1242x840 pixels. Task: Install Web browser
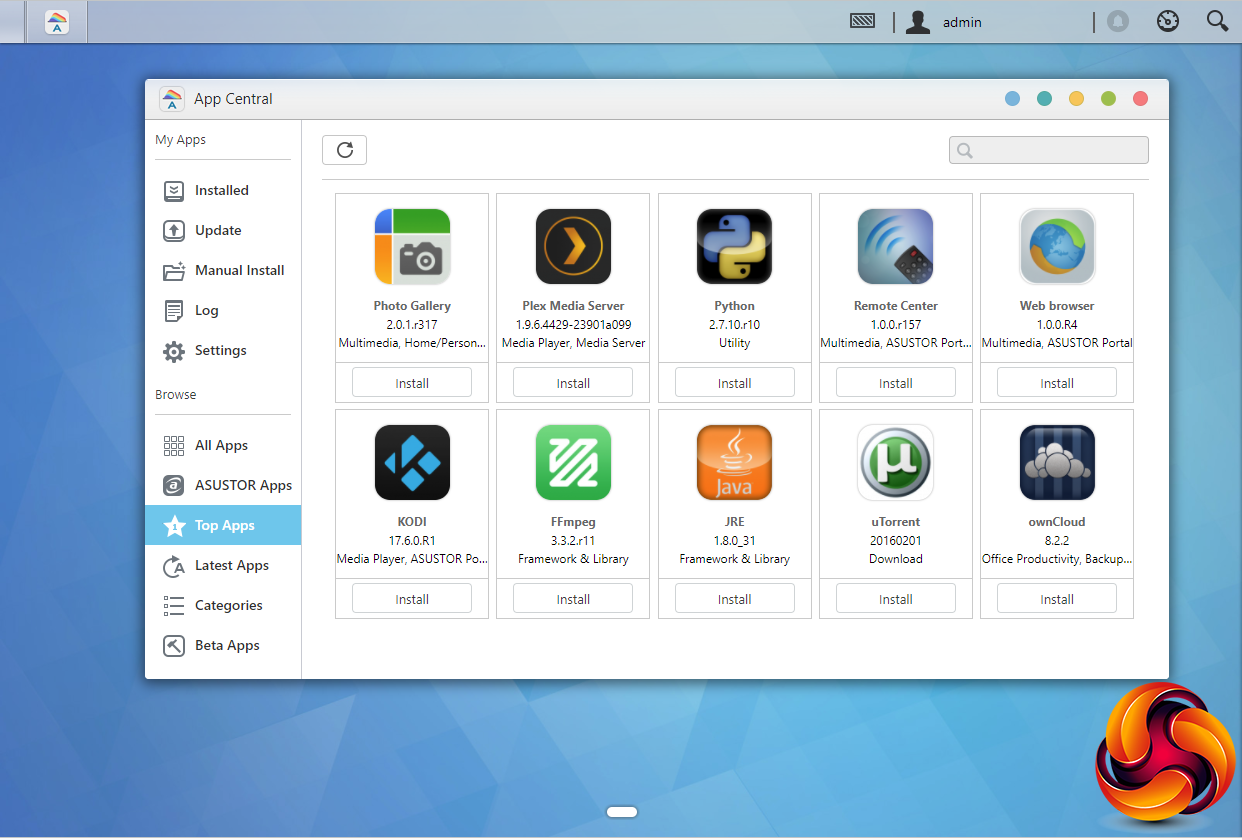pyautogui.click(x=1057, y=383)
